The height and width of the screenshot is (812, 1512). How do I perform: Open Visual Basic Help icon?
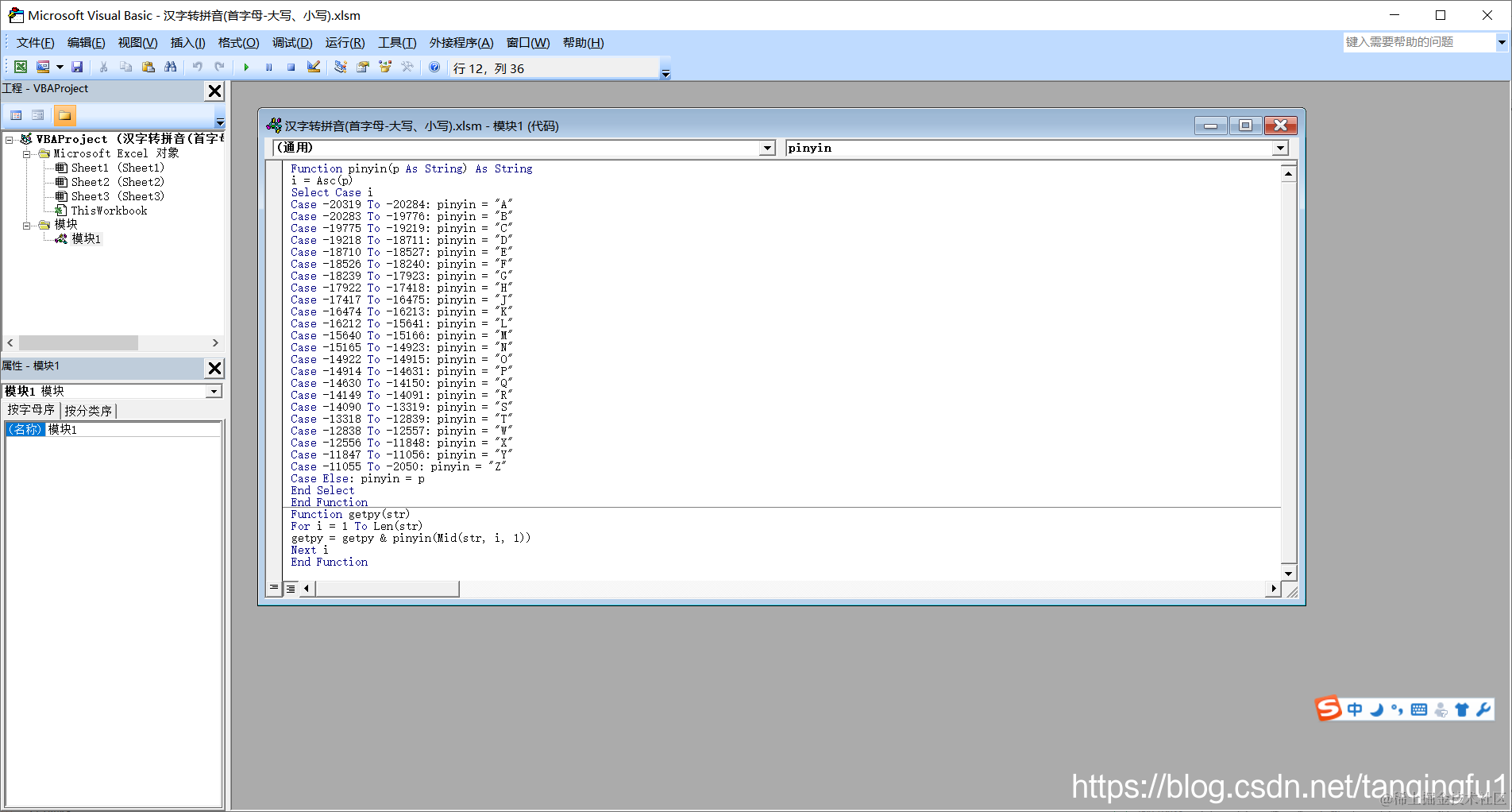434,68
